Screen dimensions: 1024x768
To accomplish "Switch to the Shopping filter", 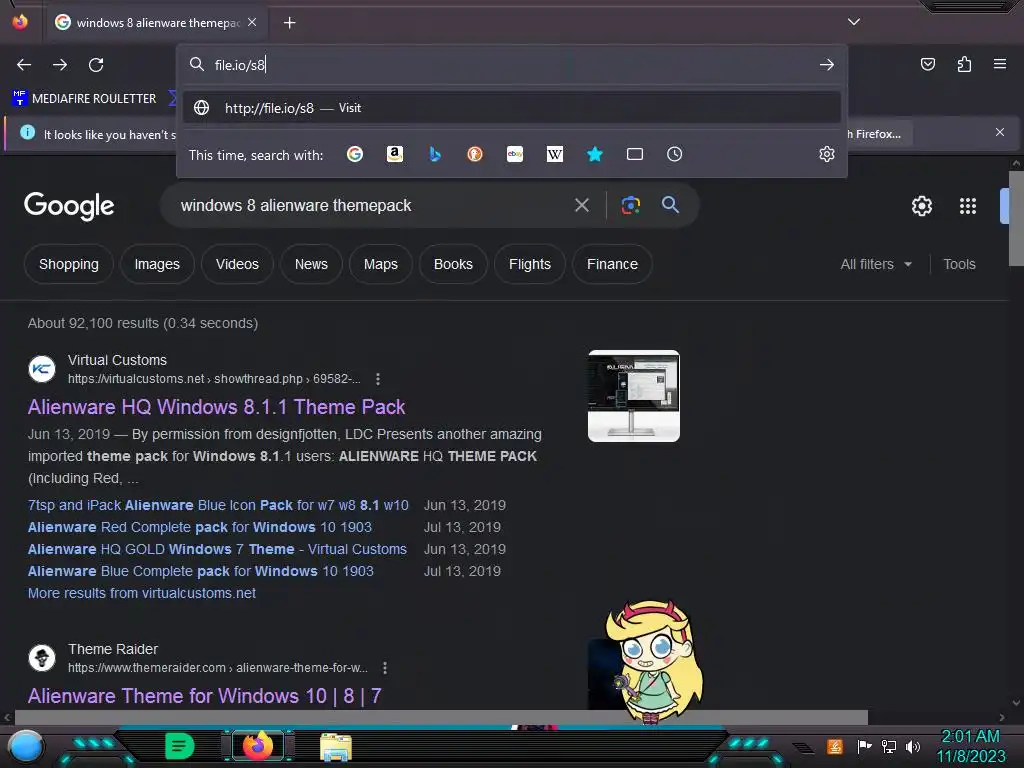I will [69, 264].
